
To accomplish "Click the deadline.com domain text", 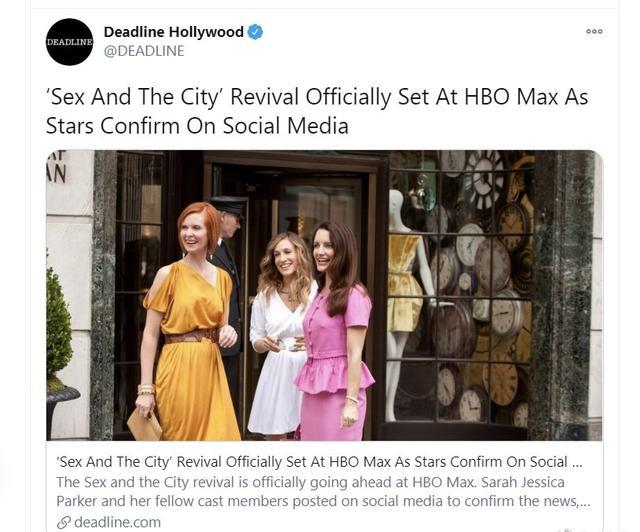I will tap(118, 522).
